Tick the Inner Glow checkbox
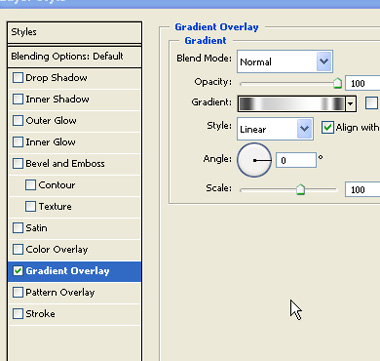Screen dimensions: 380x361 18,142
